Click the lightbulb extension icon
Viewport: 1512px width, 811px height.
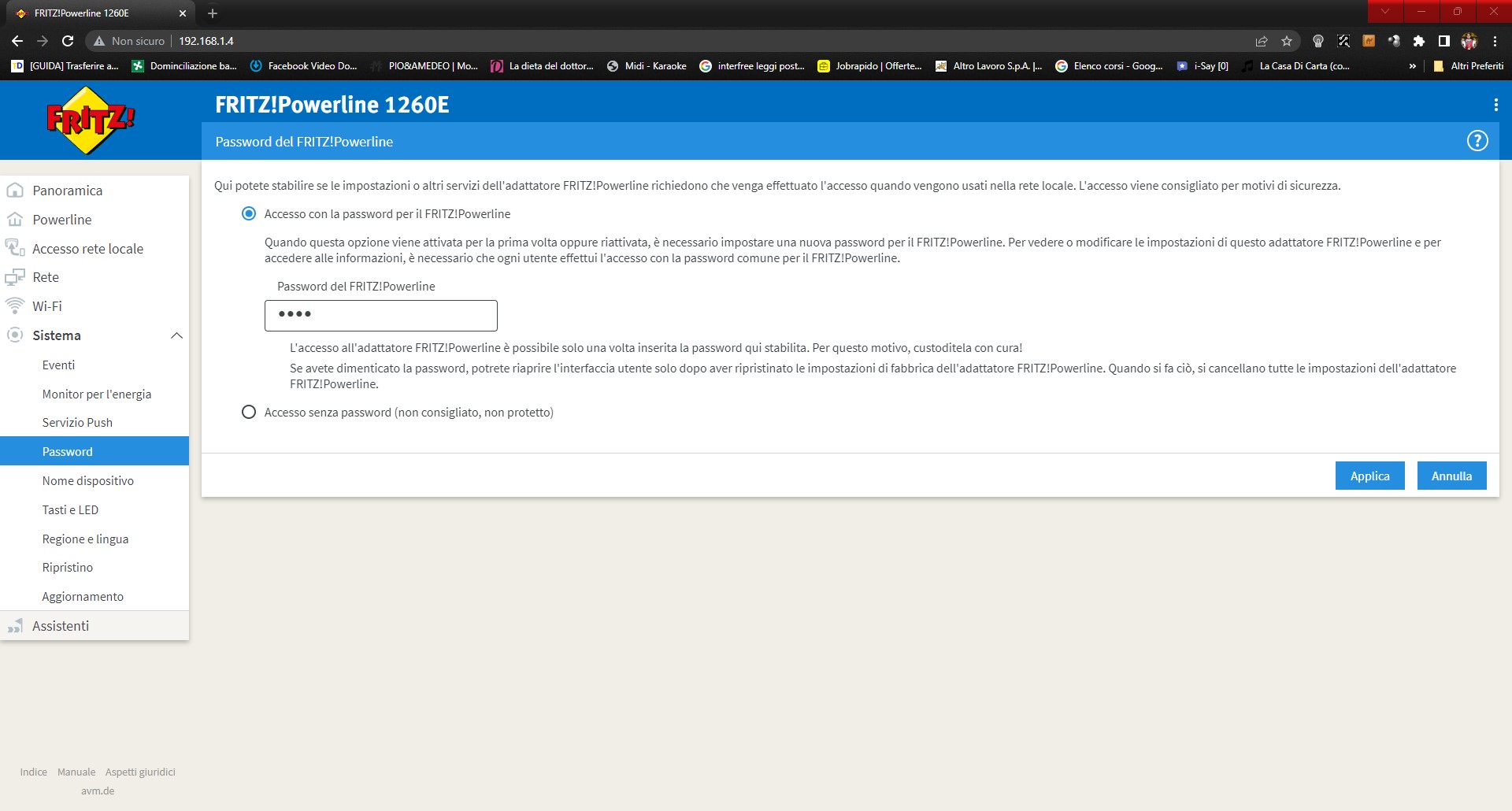click(1318, 41)
